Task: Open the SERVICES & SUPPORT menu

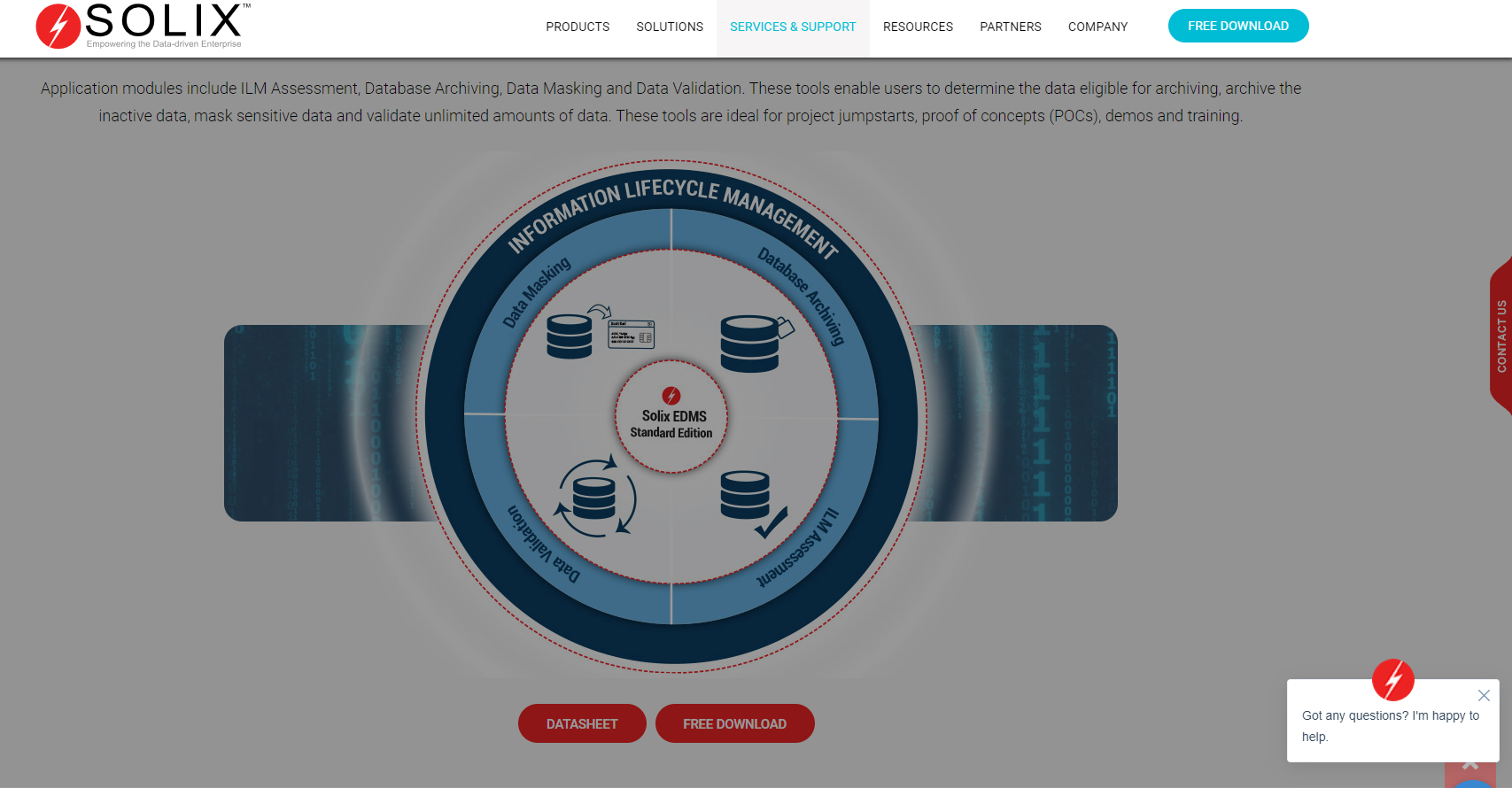Action: coord(793,27)
